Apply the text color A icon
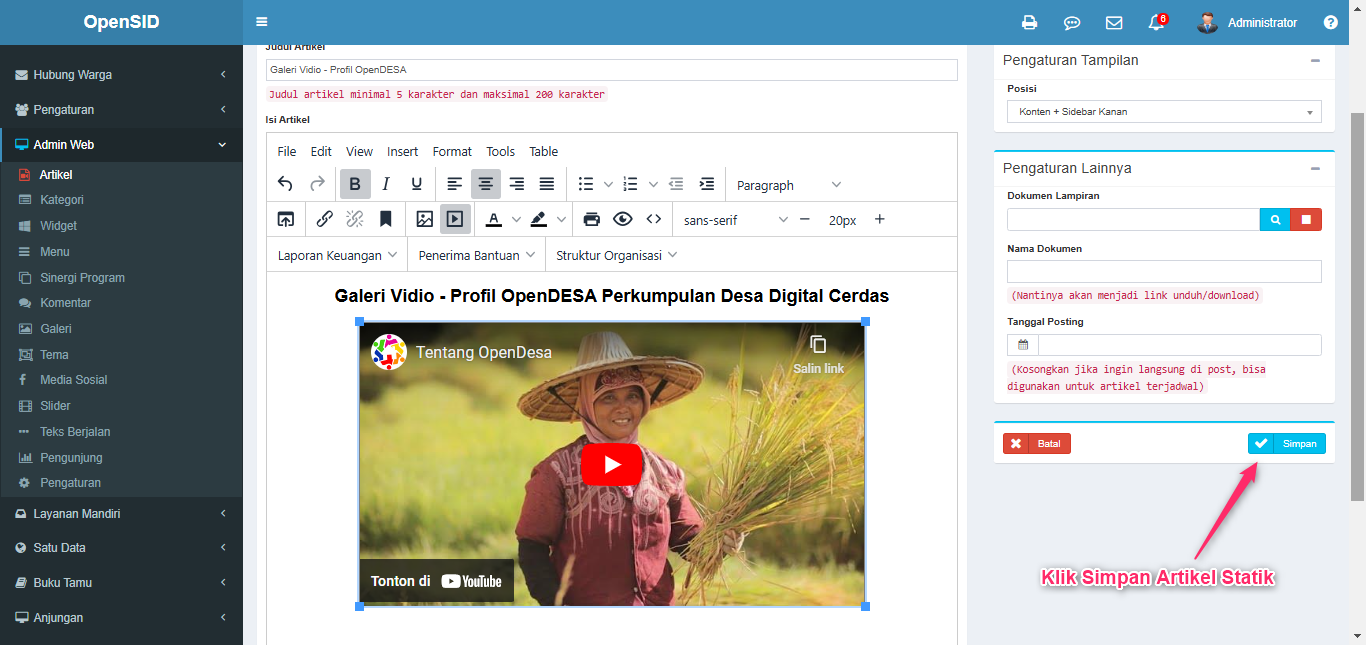 point(494,219)
